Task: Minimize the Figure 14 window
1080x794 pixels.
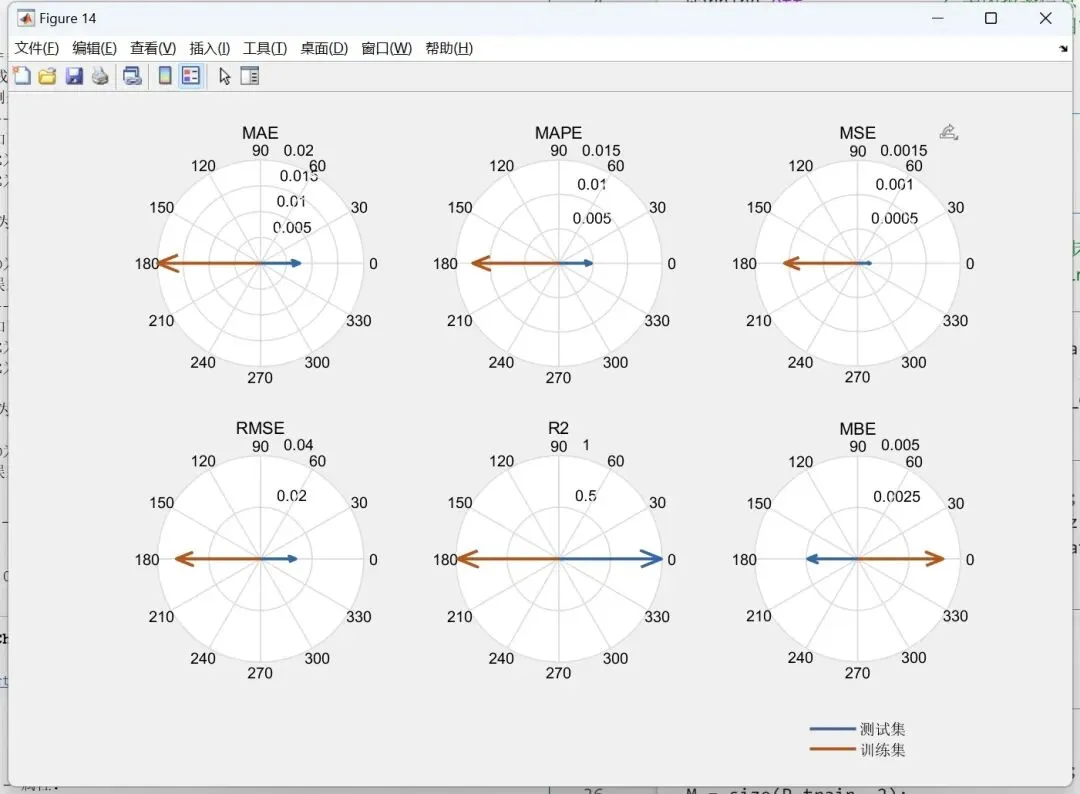Action: click(937, 19)
